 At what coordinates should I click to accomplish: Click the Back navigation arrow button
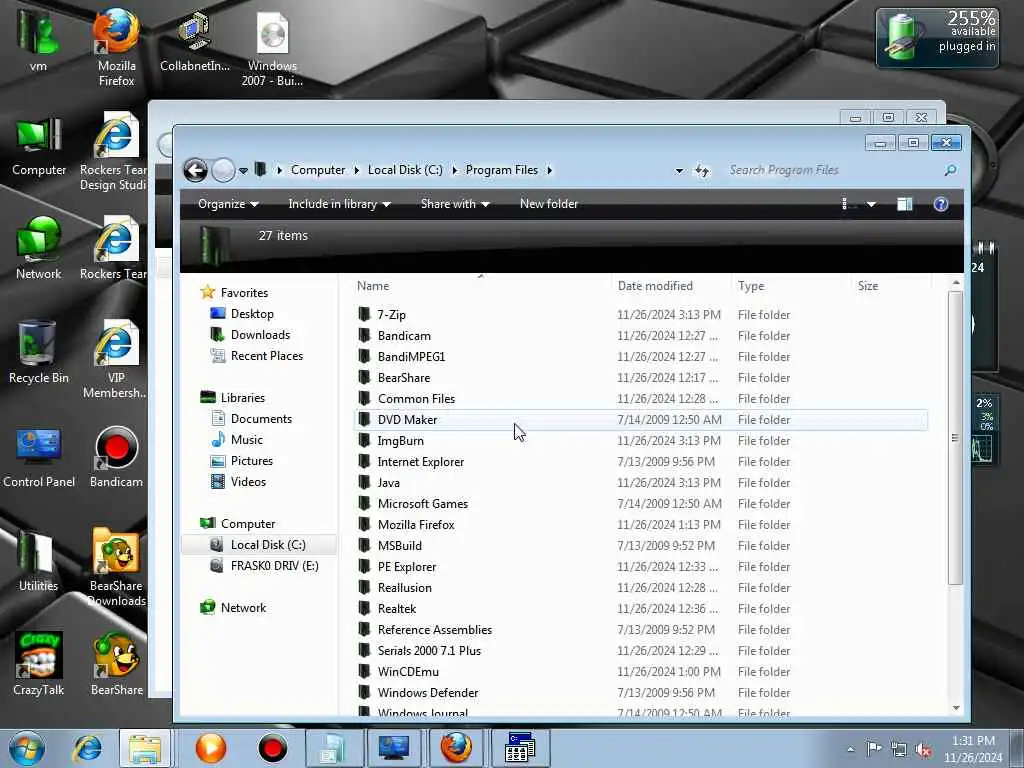(x=195, y=170)
